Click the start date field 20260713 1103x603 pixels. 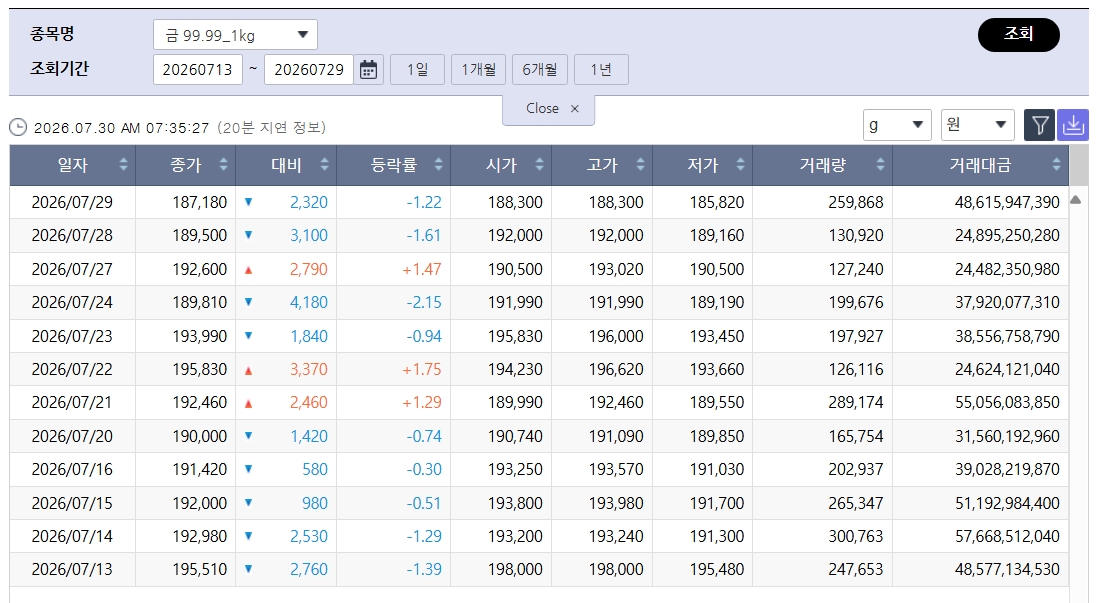coord(198,70)
